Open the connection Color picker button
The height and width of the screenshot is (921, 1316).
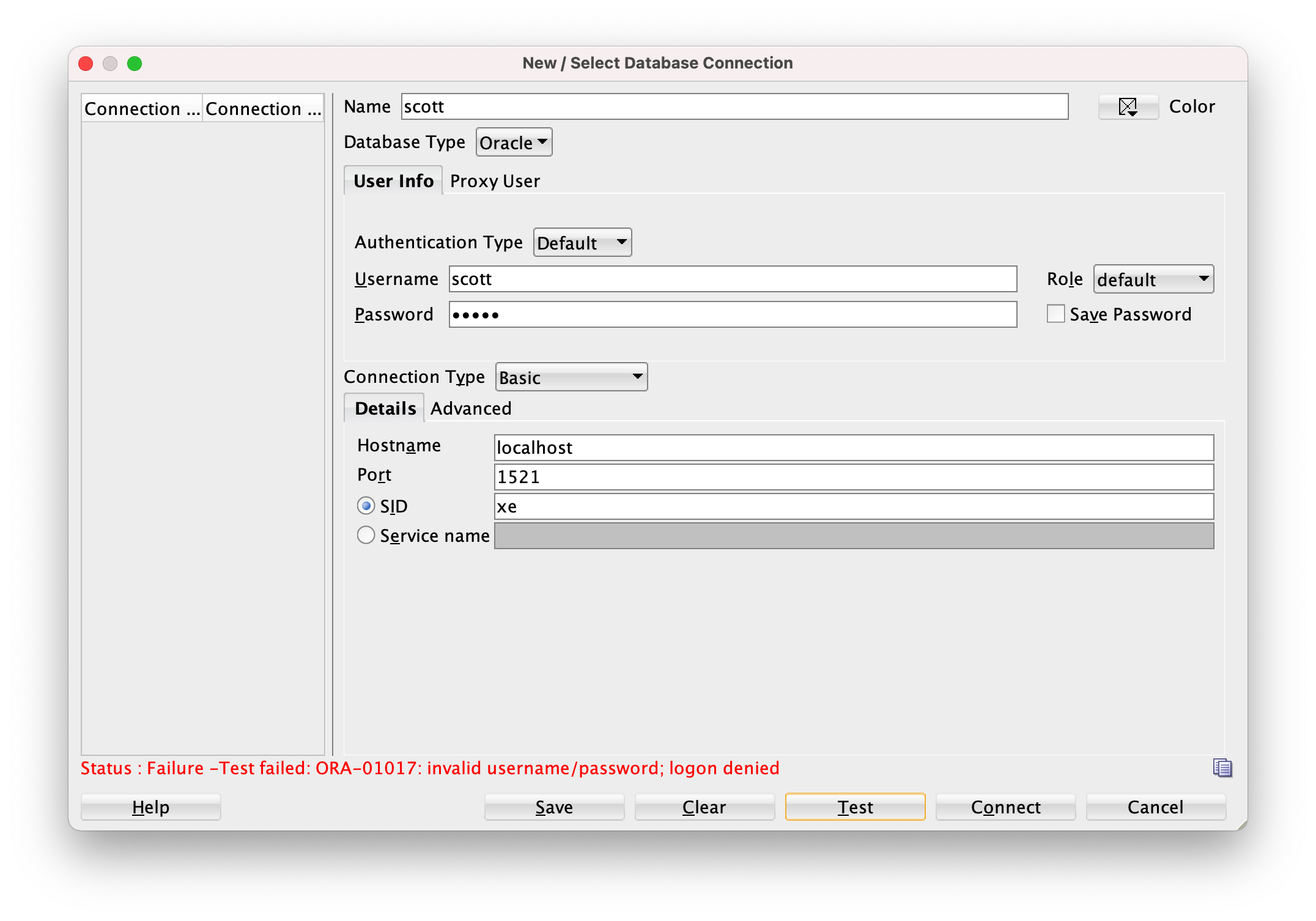1128,107
